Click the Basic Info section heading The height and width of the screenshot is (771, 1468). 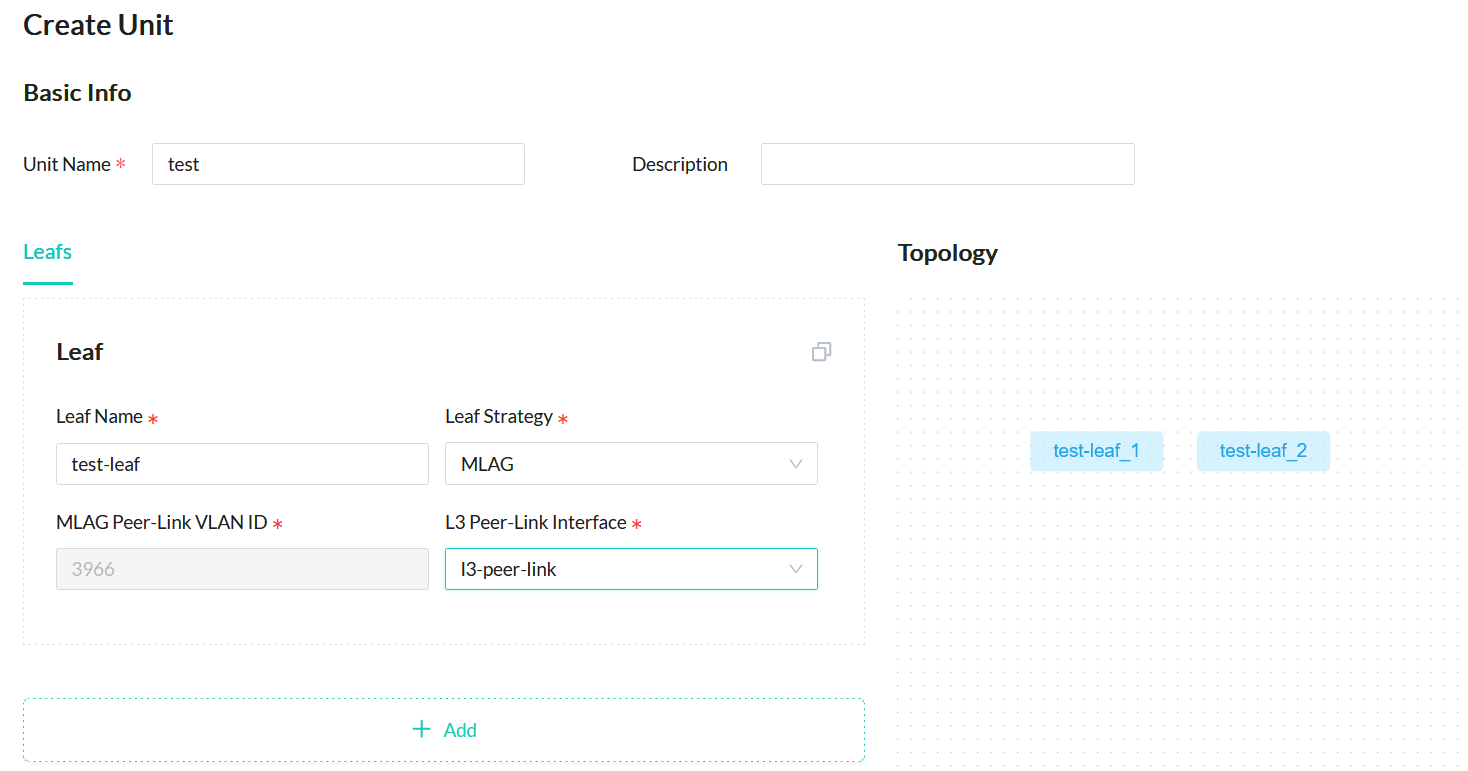pyautogui.click(x=77, y=93)
